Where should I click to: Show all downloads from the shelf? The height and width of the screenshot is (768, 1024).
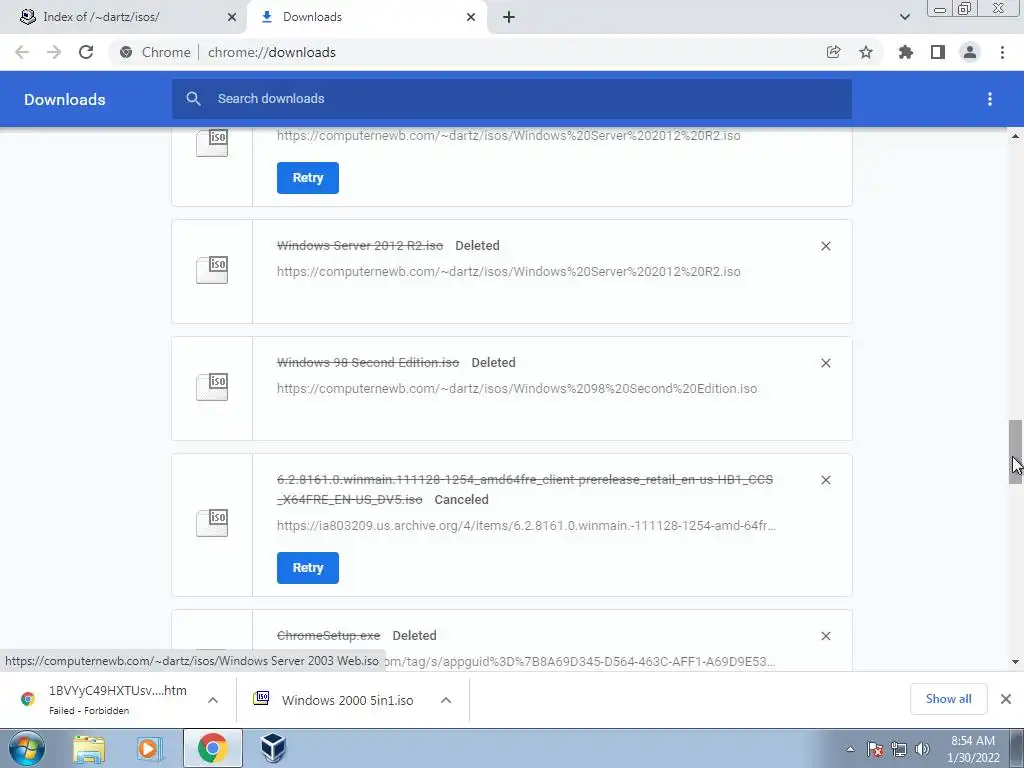coord(948,699)
